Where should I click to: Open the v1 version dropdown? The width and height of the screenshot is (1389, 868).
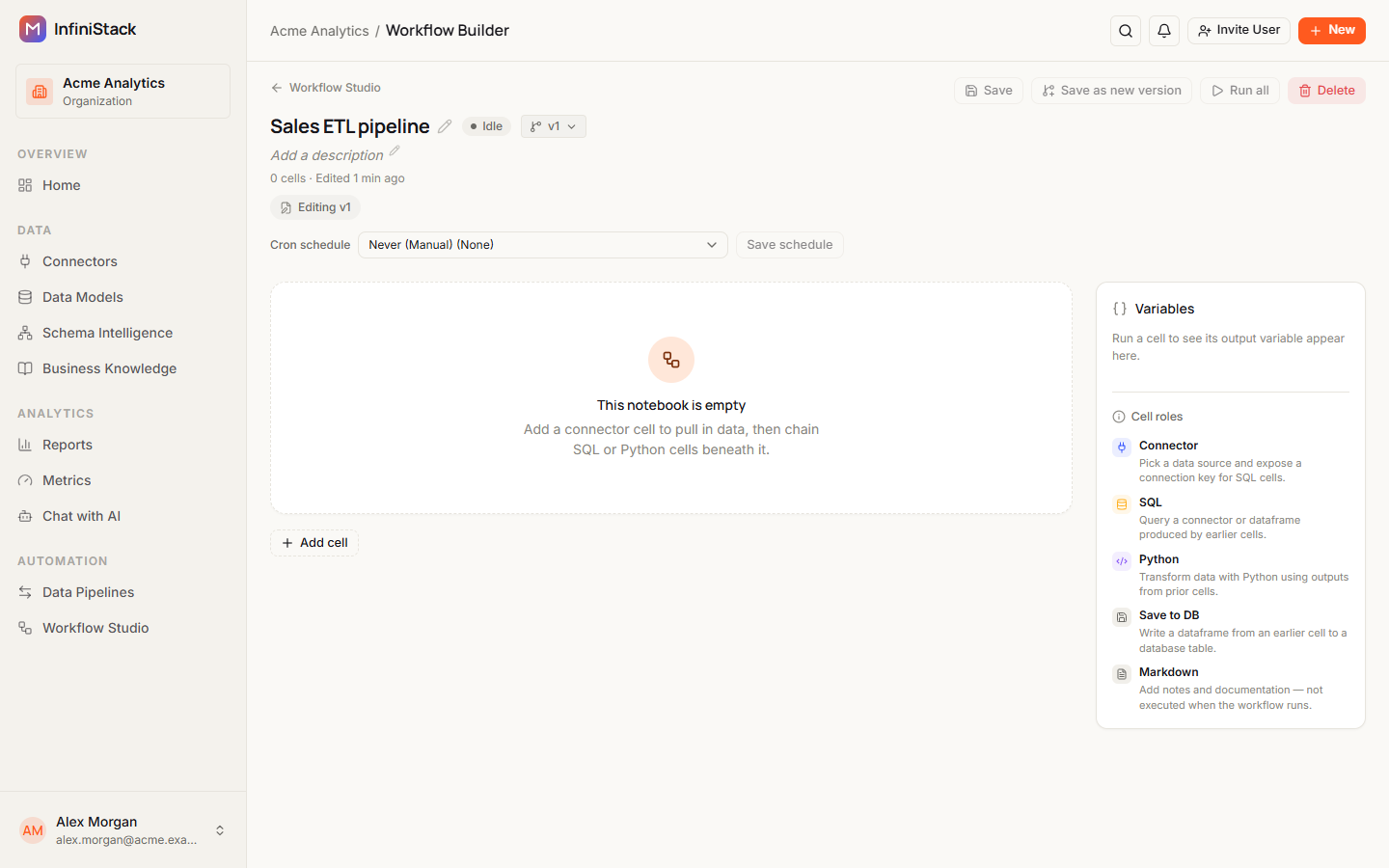tap(554, 126)
